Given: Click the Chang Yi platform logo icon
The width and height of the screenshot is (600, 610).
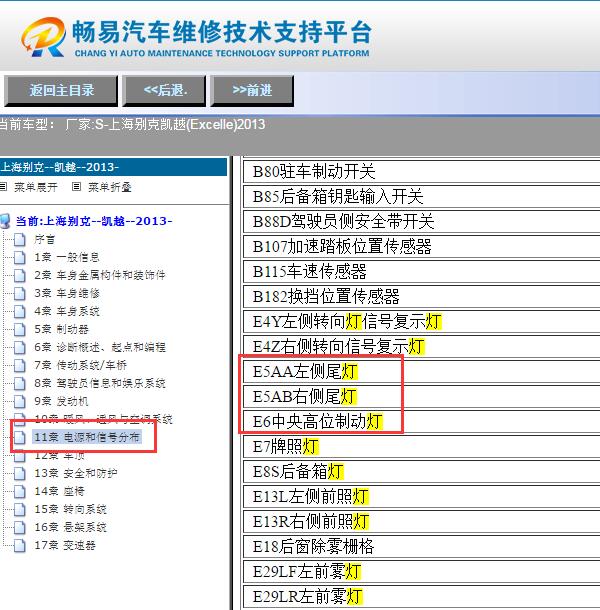Looking at the screenshot, I should [x=43, y=37].
